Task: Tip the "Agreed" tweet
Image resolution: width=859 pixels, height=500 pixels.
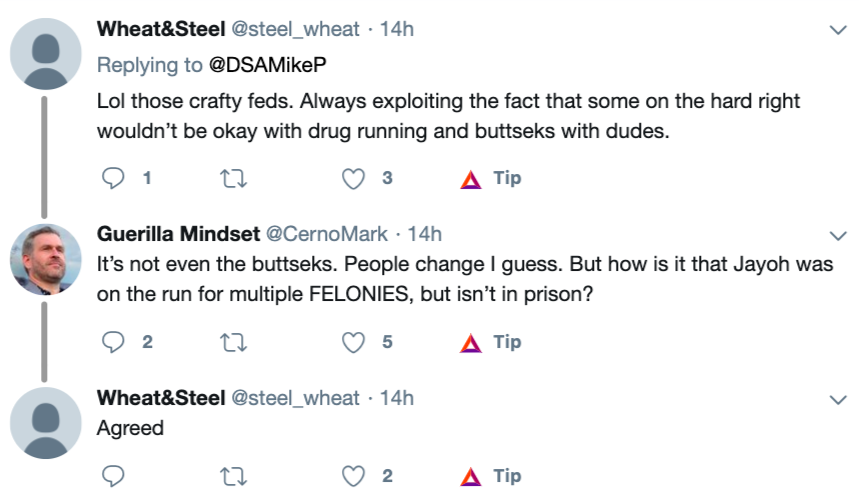Action: pyautogui.click(x=492, y=476)
